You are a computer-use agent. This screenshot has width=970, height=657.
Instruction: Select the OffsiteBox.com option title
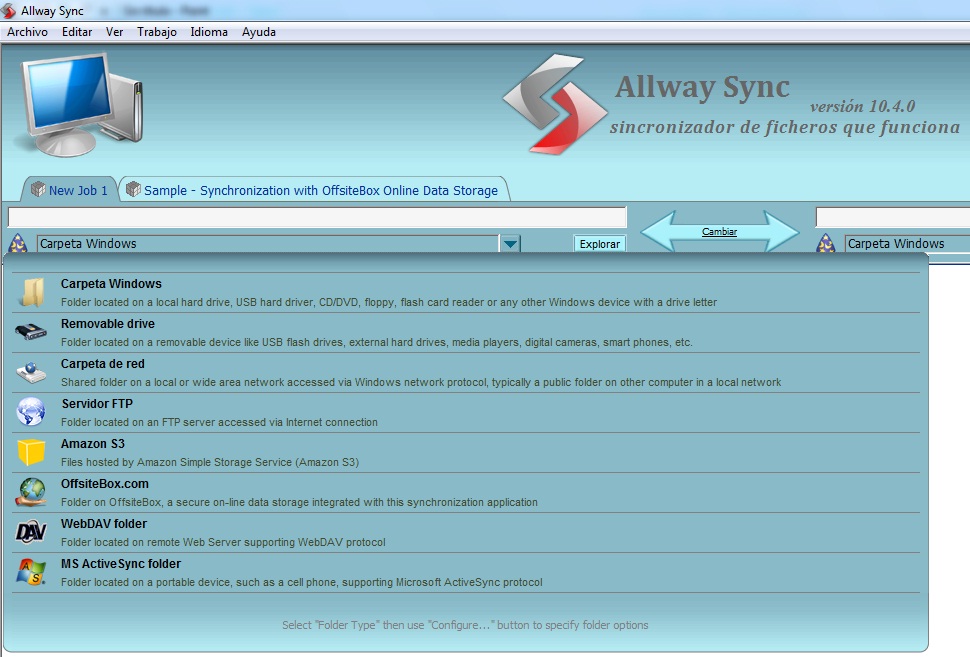(105, 484)
